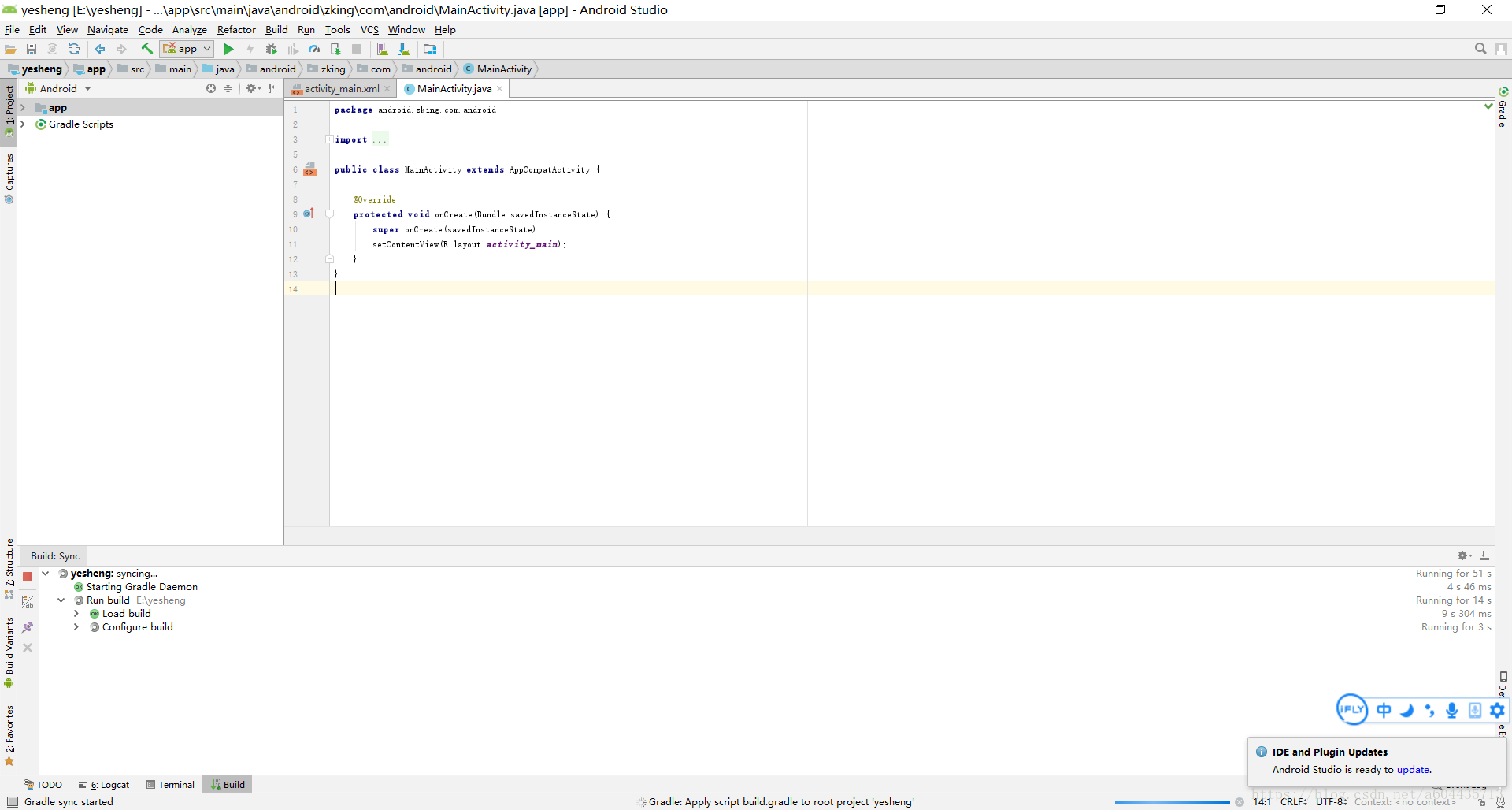The image size is (1512, 810).
Task: Open the Android project view dropdown
Action: pyautogui.click(x=58, y=88)
